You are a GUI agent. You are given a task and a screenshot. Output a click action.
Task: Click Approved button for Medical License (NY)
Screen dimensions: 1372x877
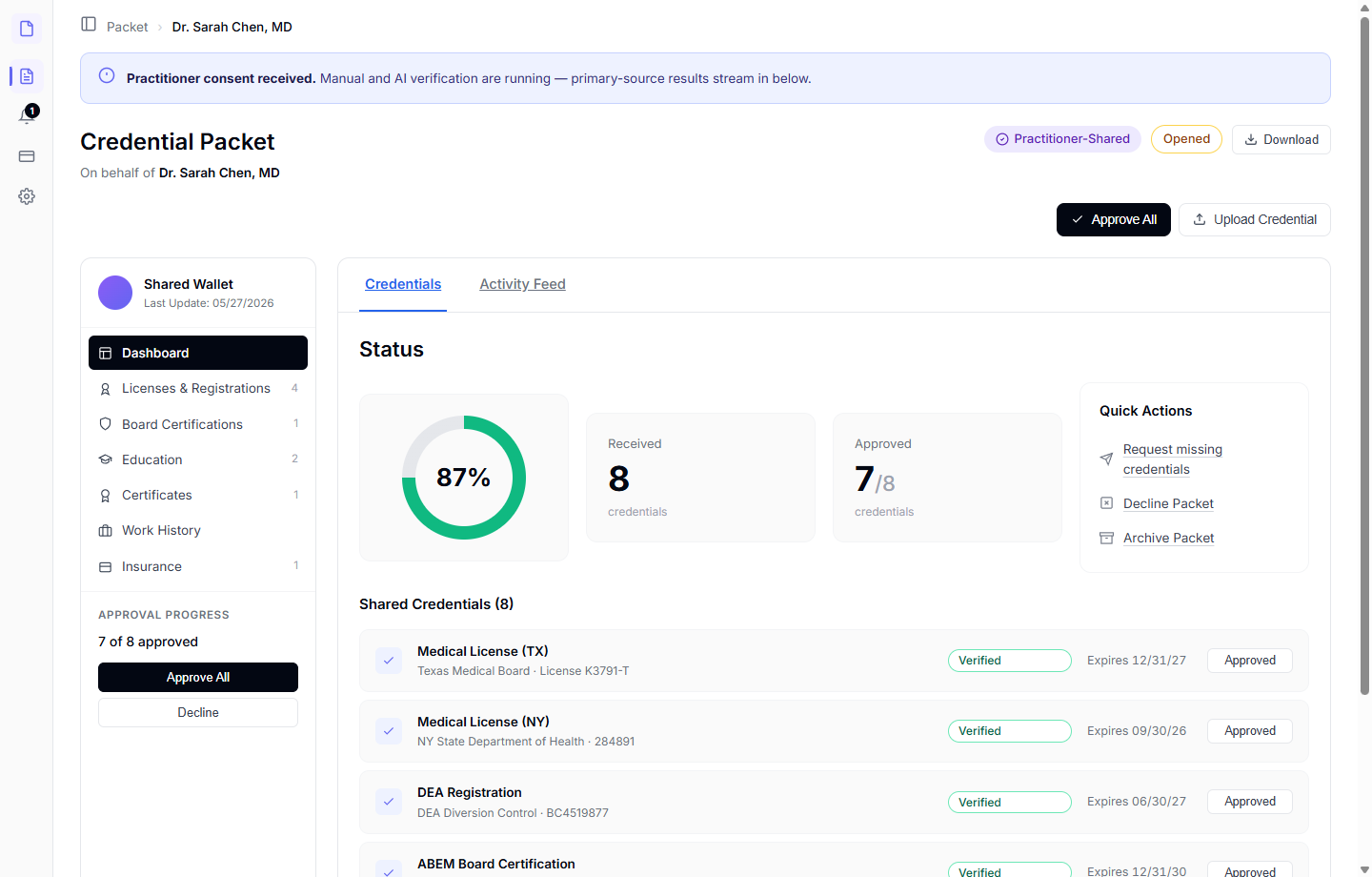(1250, 731)
